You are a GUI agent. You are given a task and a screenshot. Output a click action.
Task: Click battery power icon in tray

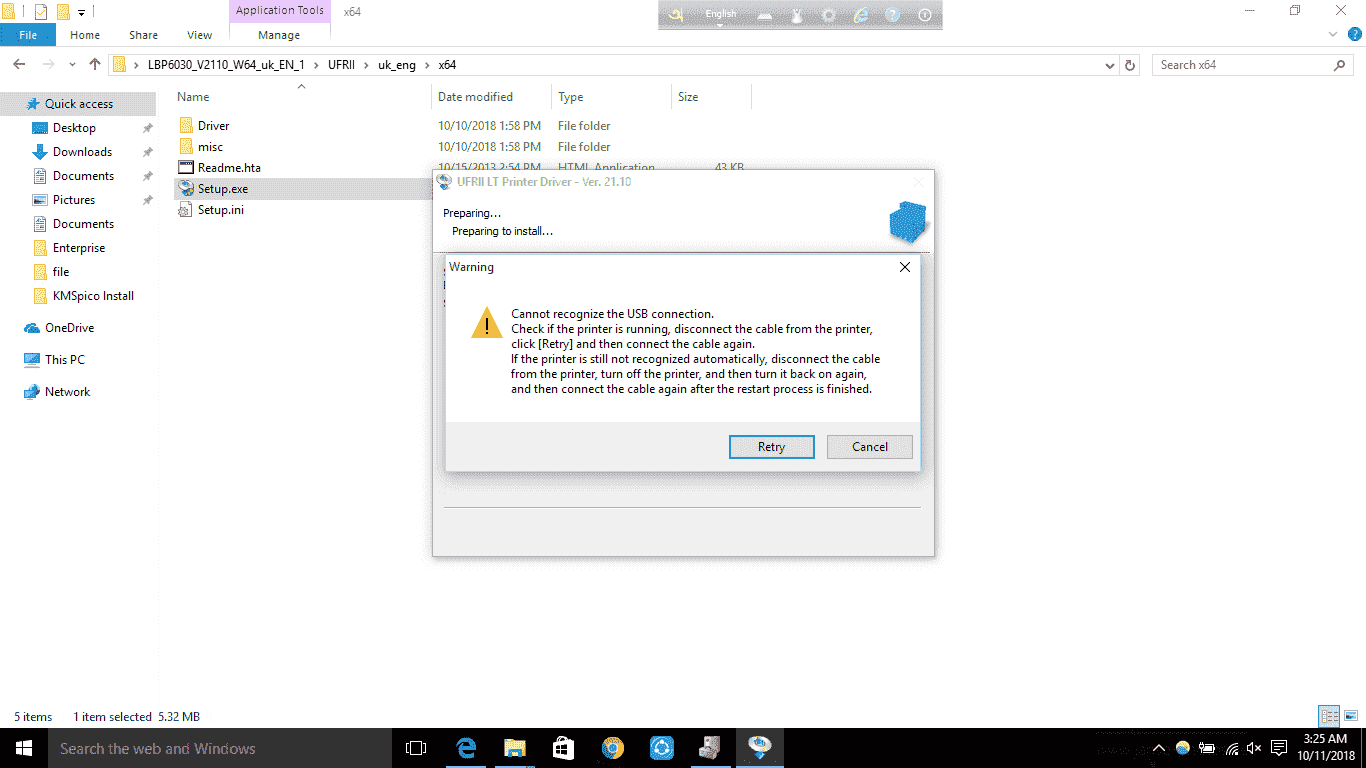(x=1207, y=748)
